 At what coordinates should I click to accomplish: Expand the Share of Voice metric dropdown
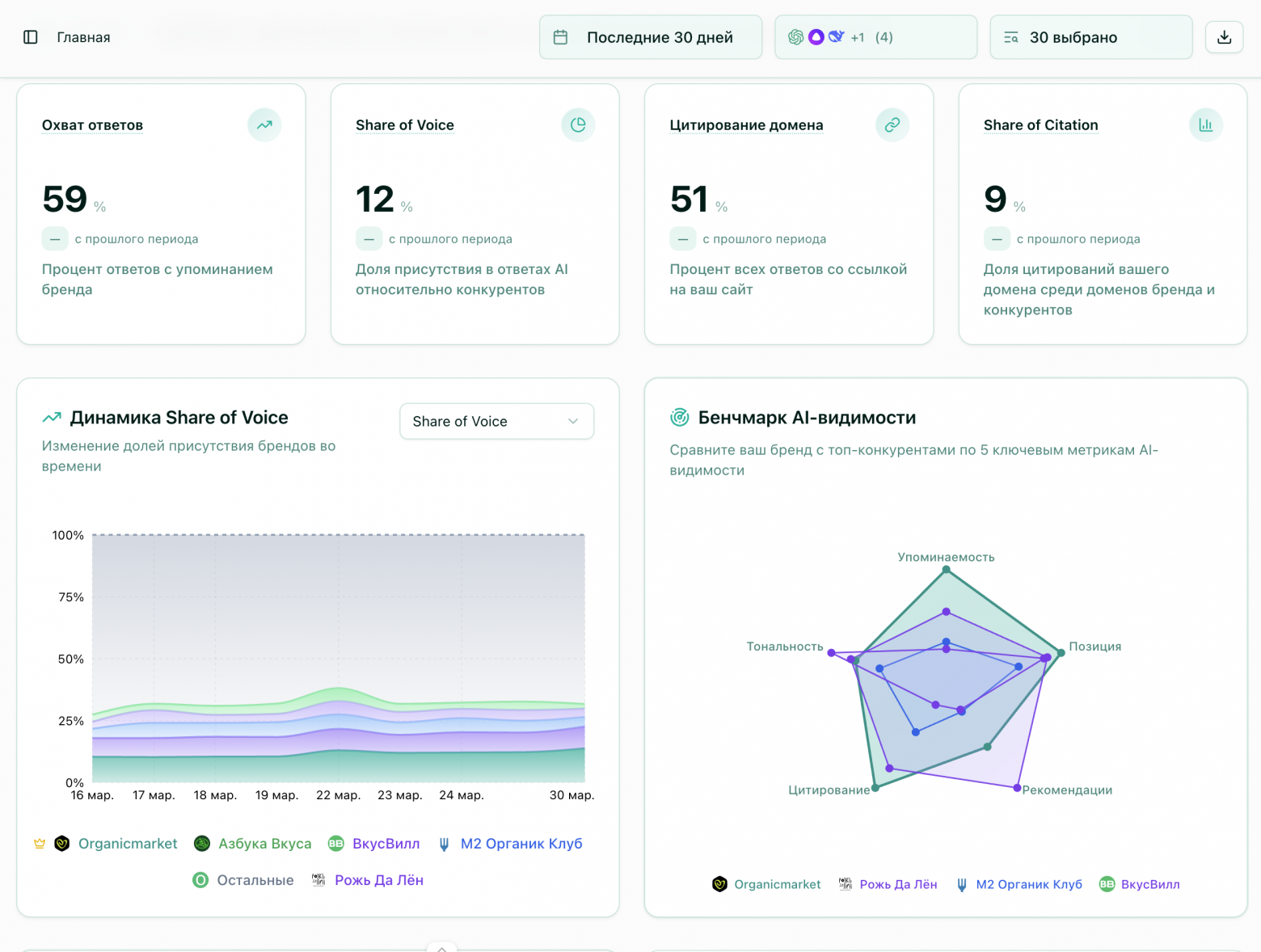[496, 421]
